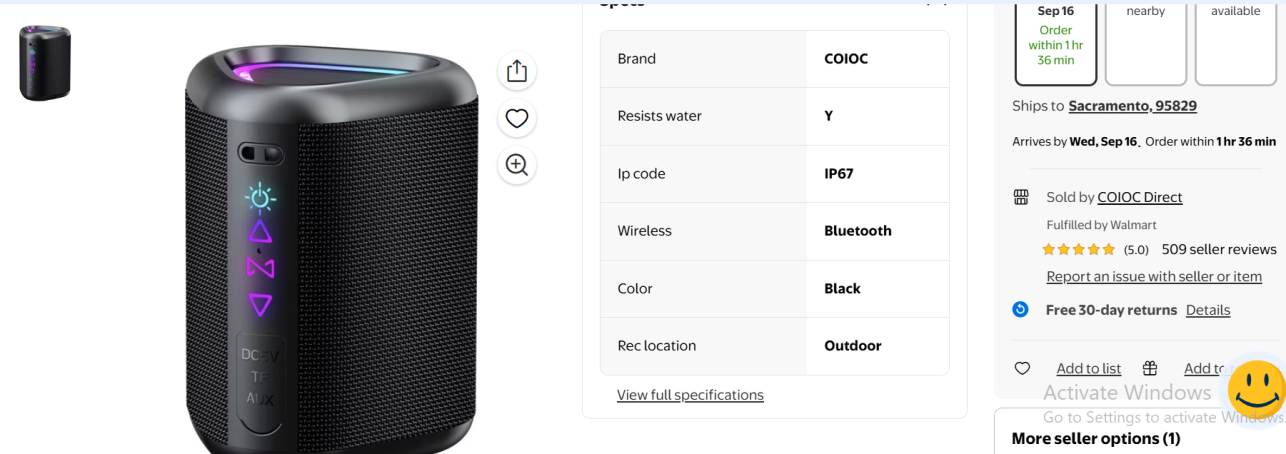Screen dimensions: 1286x454
Task: Open COIOC Direct seller page
Action: (x=1140, y=197)
